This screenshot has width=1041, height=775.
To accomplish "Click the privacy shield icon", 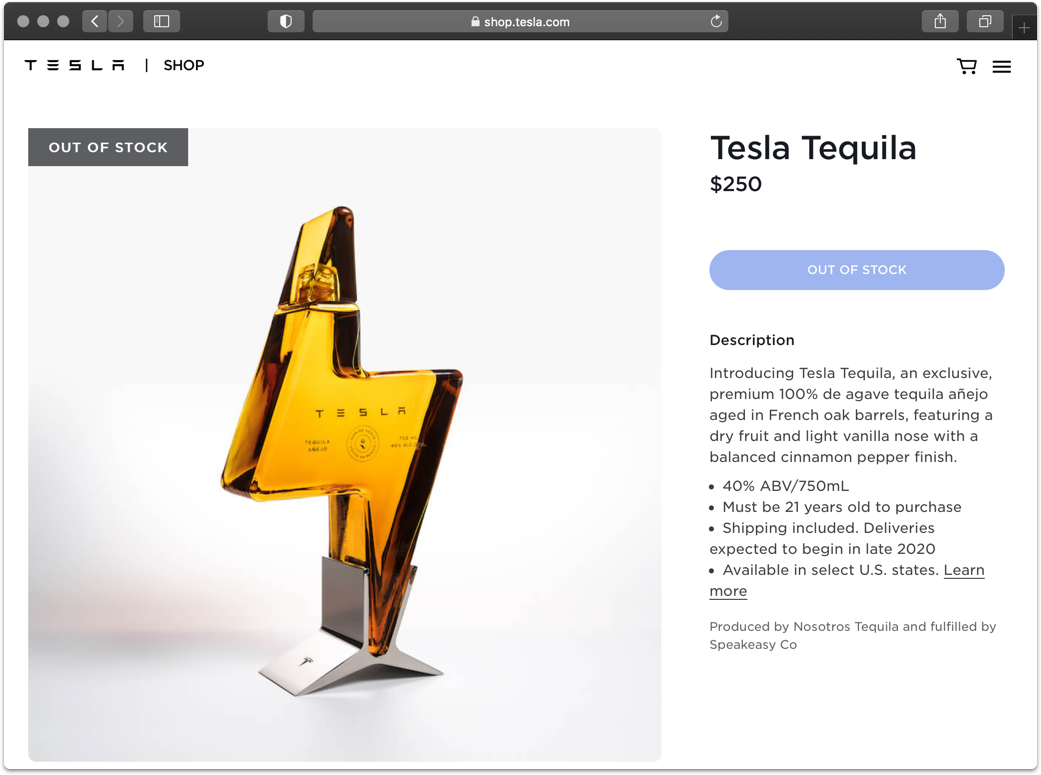I will point(286,21).
